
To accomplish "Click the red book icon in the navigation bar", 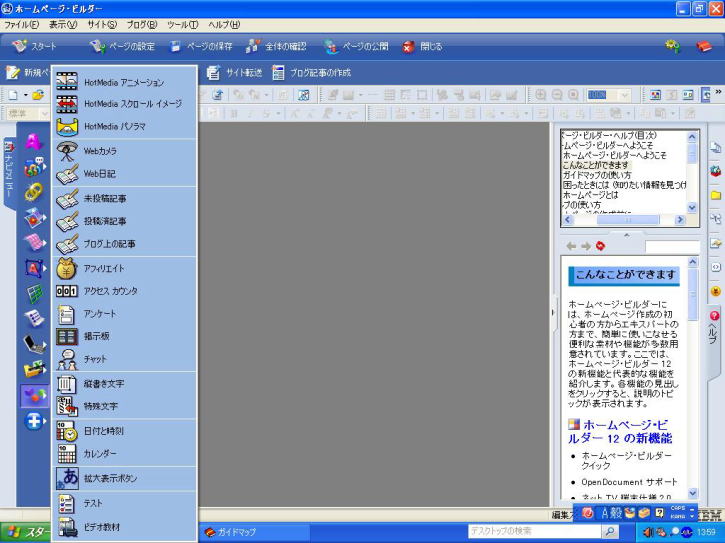I will (x=704, y=46).
